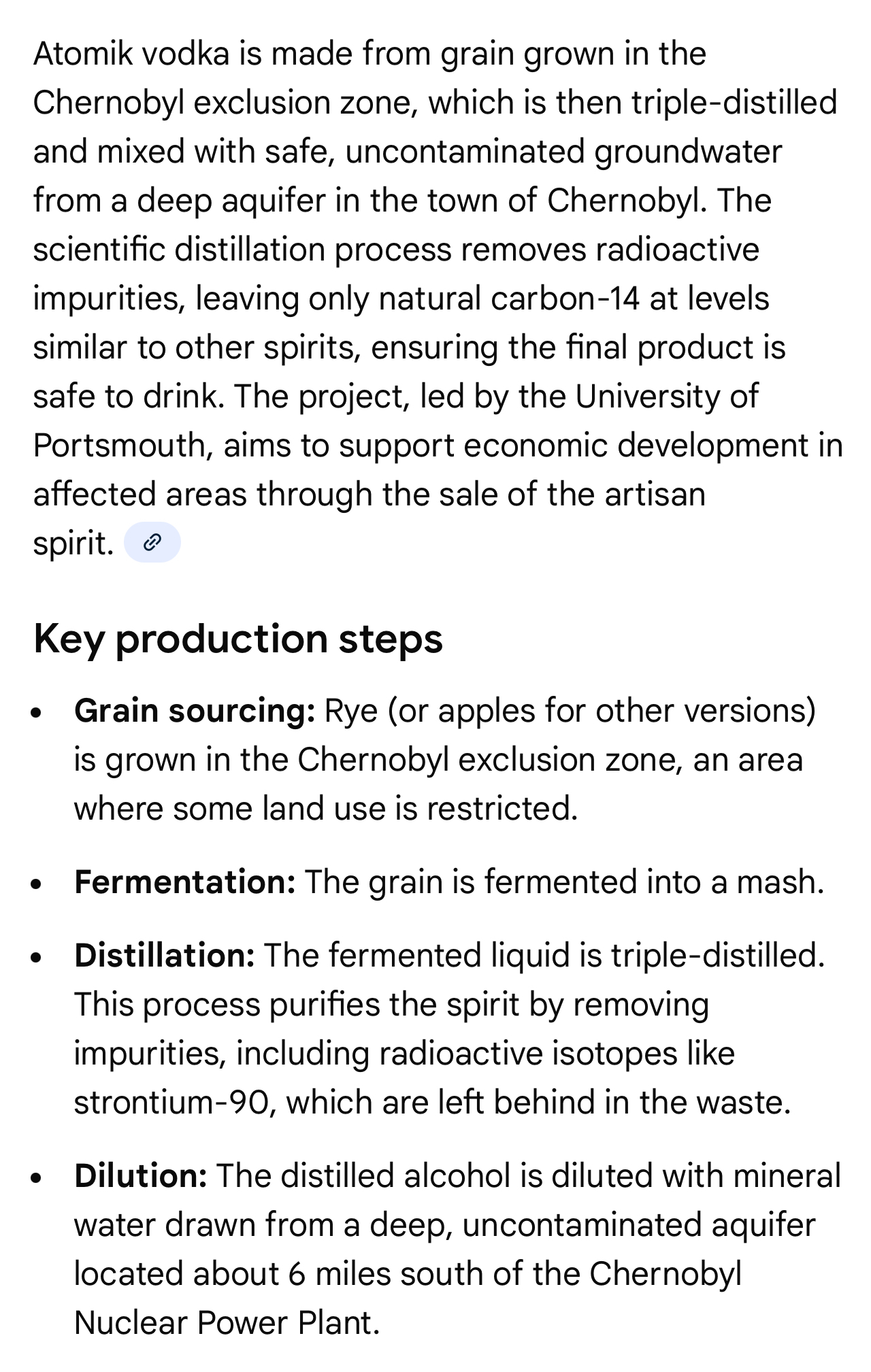
Task: Click the "Key production steps" heading
Action: (237, 639)
